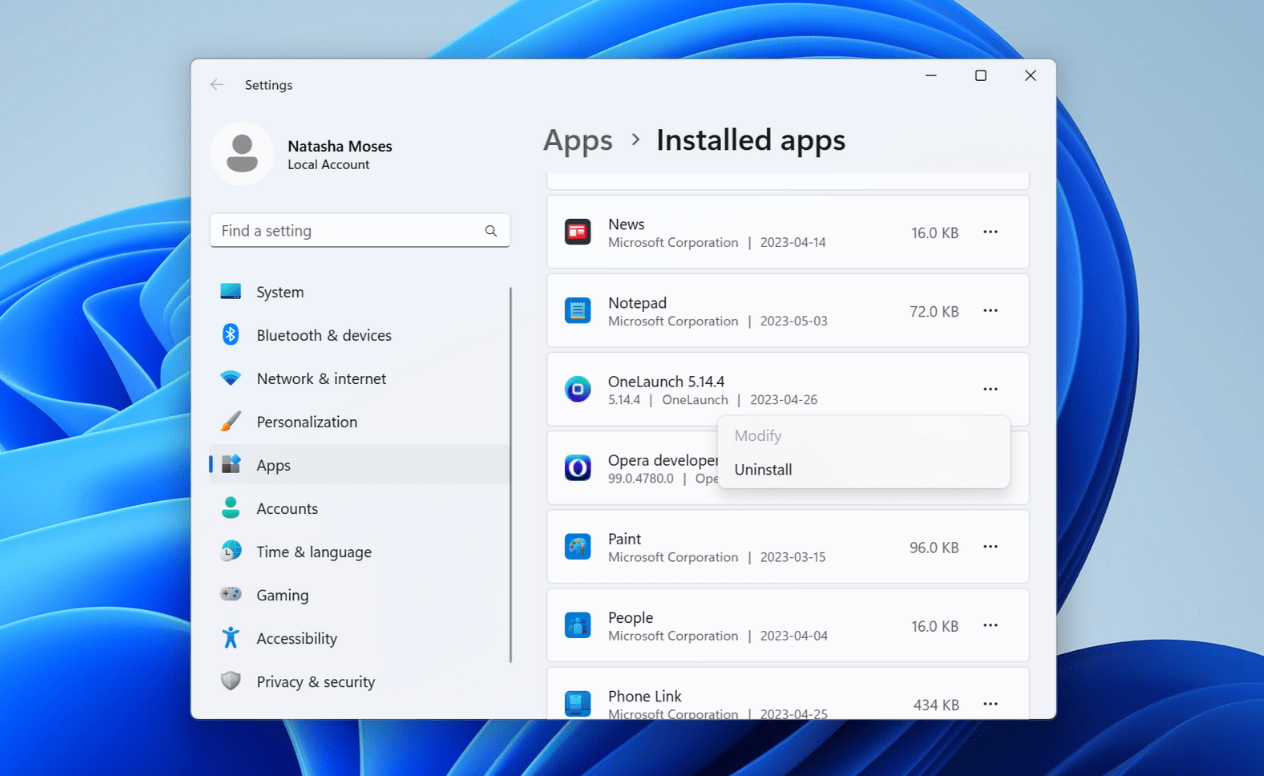Viewport: 1264px width, 776px height.
Task: Click the search magnifier icon
Action: pyautogui.click(x=491, y=231)
